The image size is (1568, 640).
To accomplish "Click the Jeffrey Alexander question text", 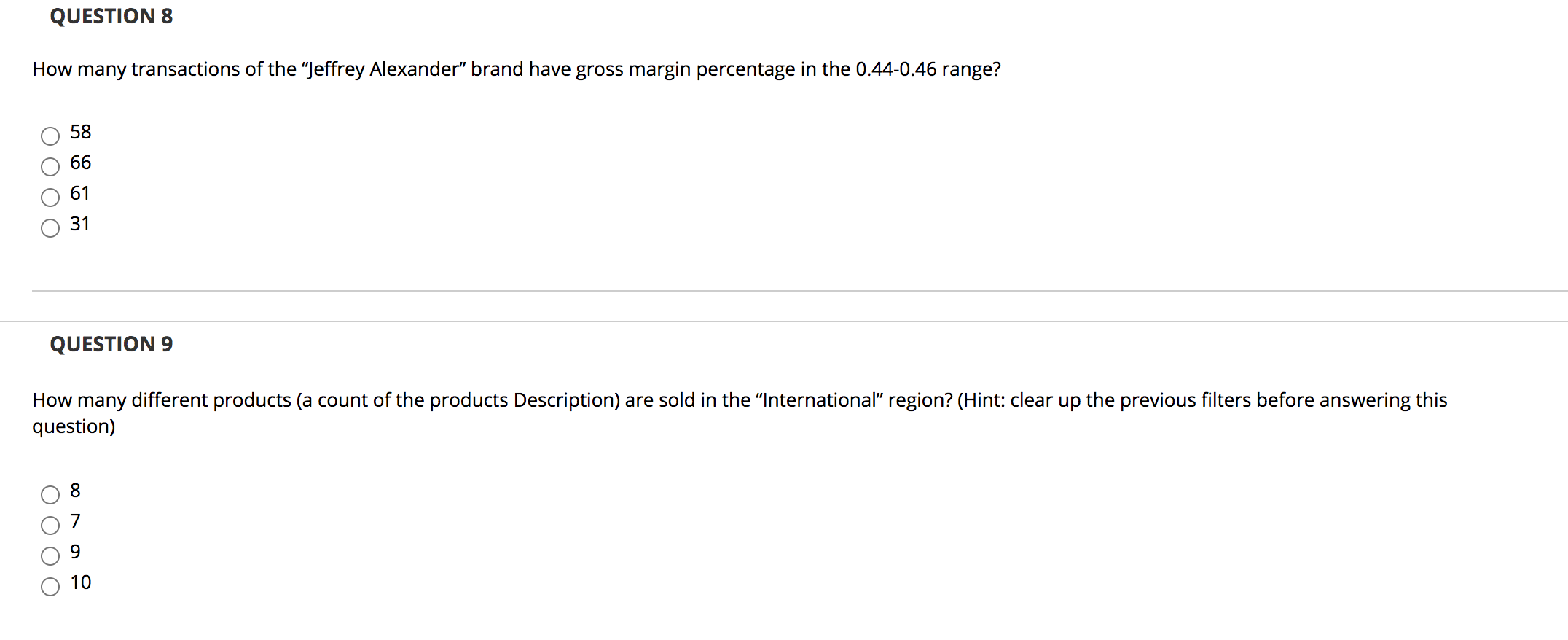I will [x=517, y=69].
